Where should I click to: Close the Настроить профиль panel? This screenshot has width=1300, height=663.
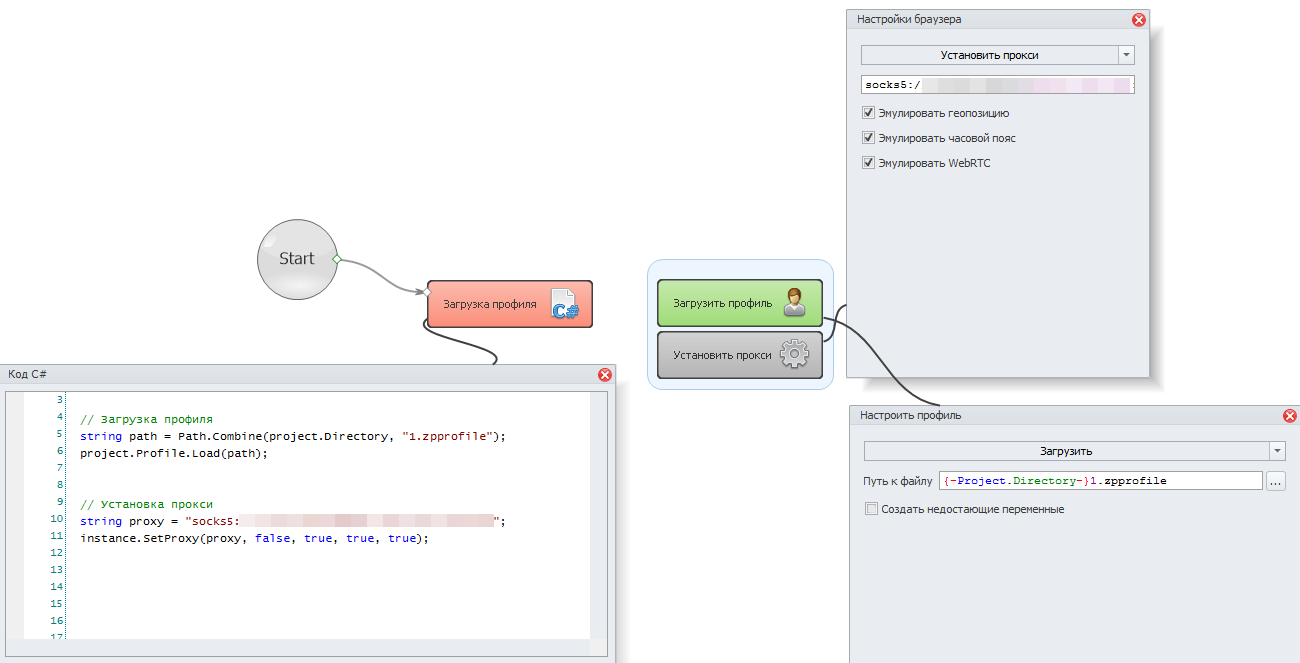pos(1290,415)
